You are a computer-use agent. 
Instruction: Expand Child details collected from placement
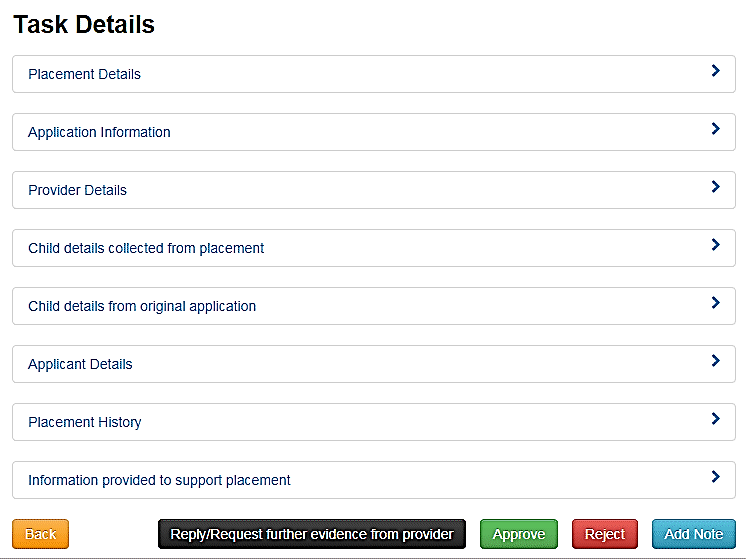[146, 248]
